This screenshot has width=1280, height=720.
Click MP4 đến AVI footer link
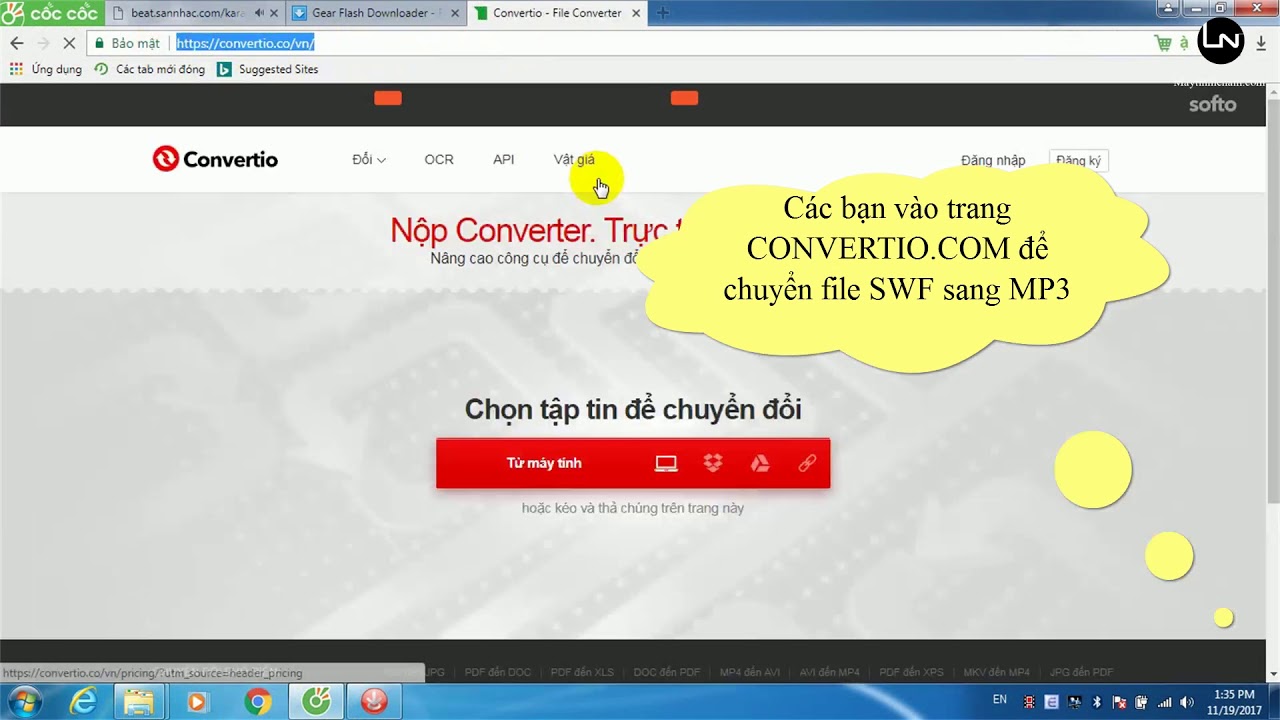pos(750,672)
